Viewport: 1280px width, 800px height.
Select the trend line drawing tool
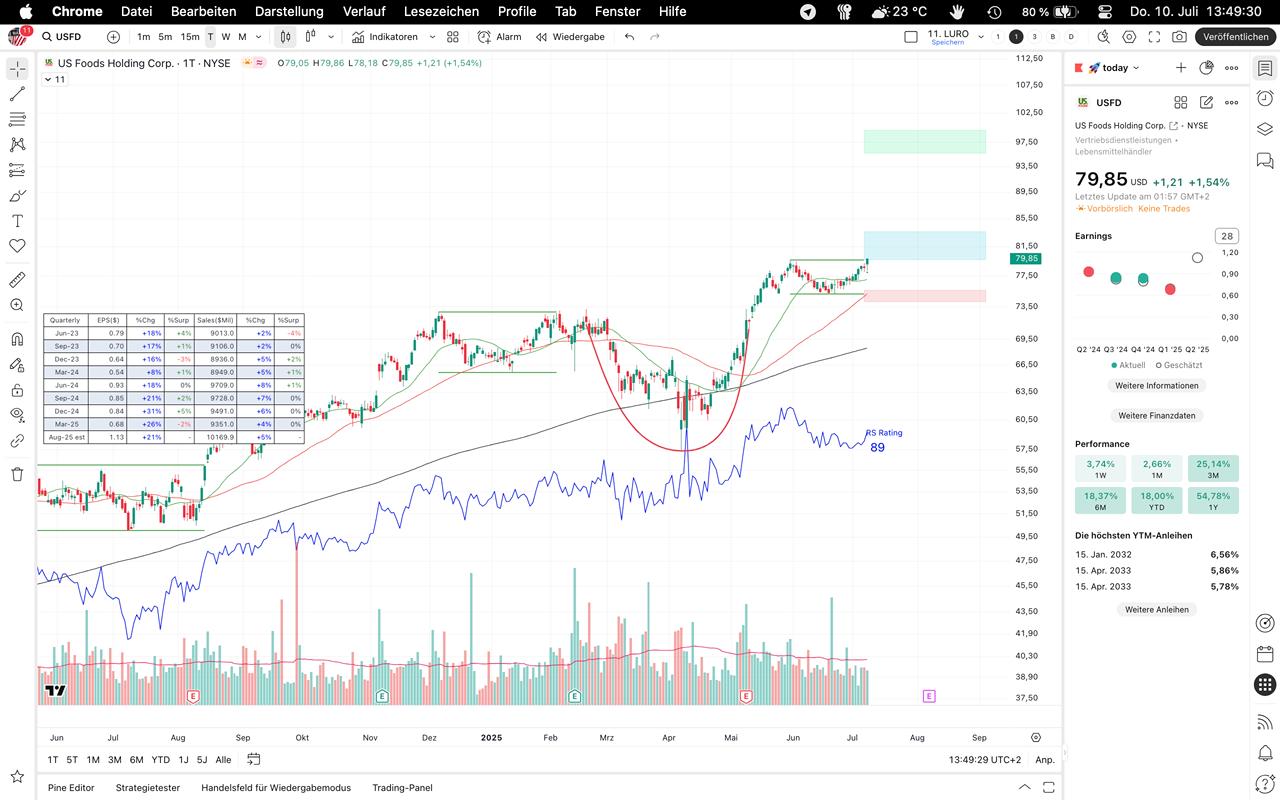[x=17, y=94]
